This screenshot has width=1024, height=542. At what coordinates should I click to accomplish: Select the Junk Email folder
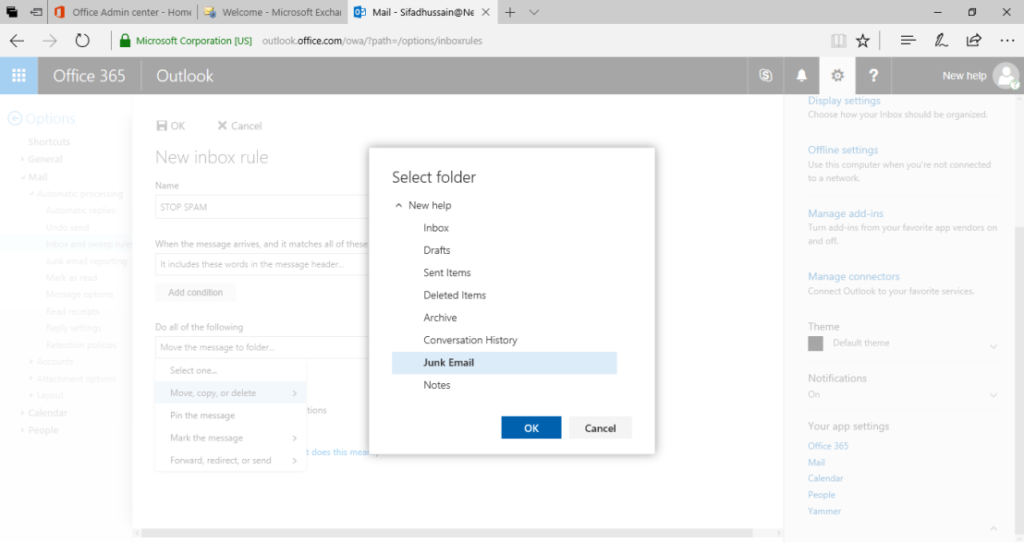pos(504,363)
